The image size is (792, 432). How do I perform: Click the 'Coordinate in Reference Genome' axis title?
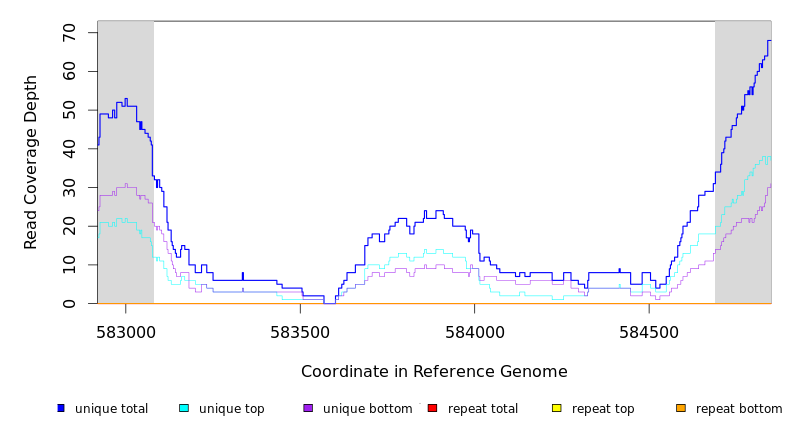(x=434, y=372)
